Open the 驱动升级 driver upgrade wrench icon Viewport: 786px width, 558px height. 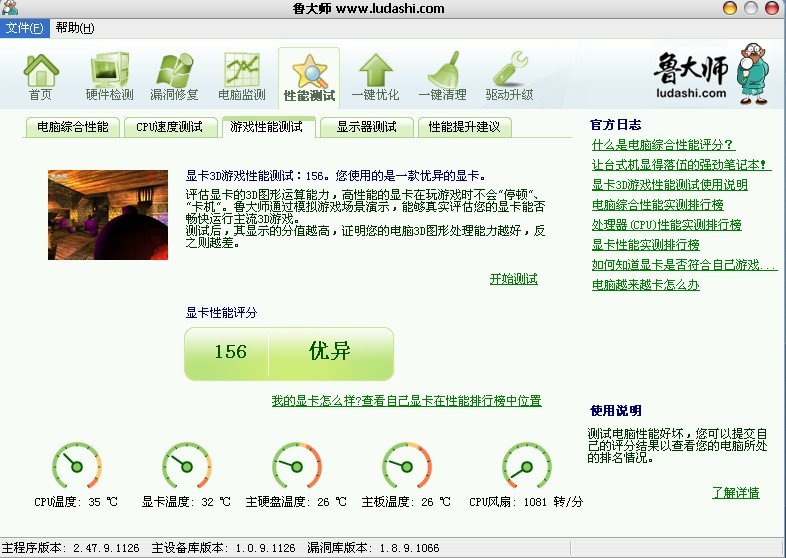[x=509, y=77]
